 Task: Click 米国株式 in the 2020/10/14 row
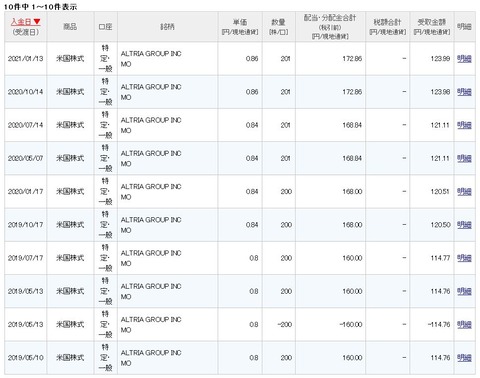point(70,92)
